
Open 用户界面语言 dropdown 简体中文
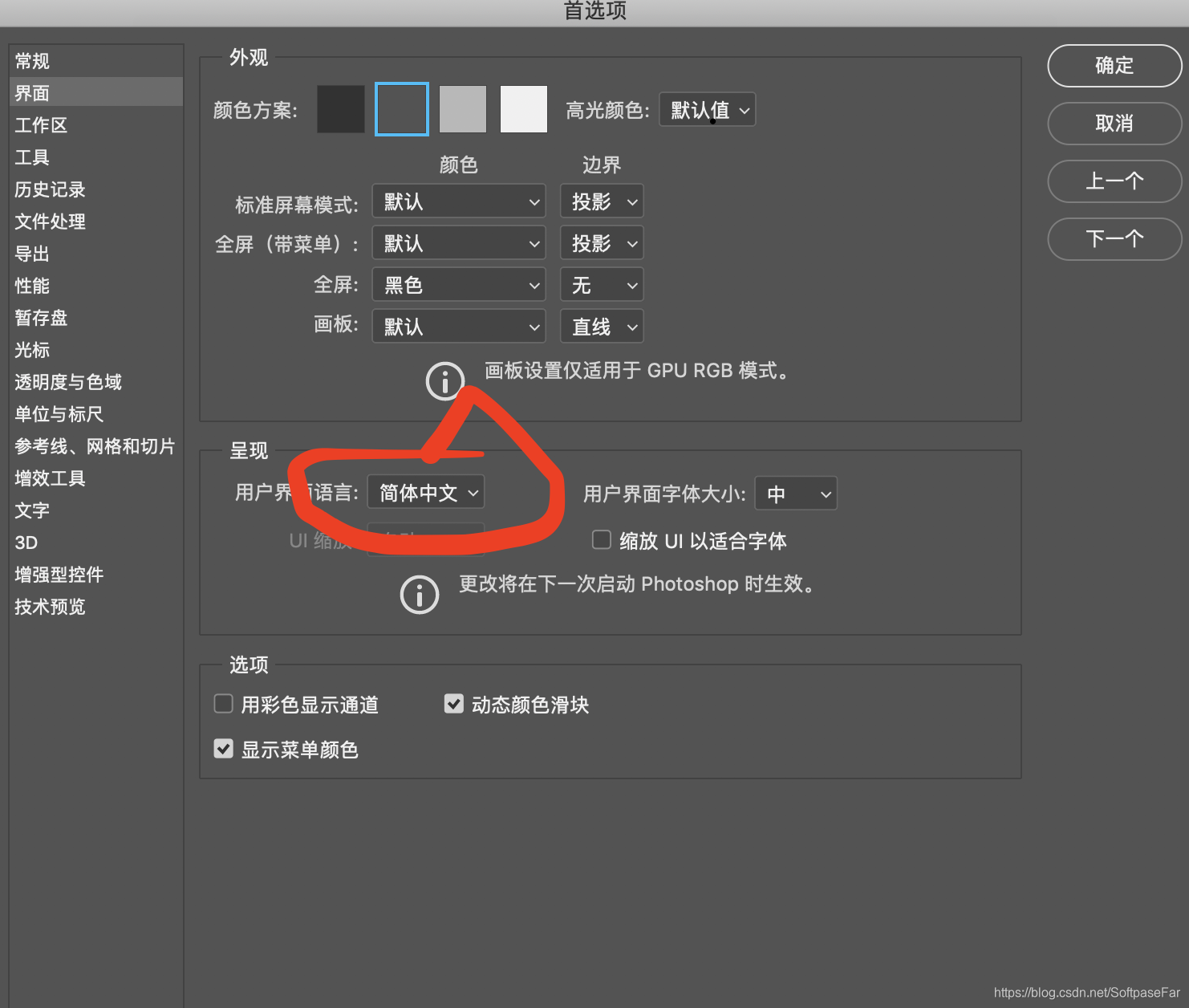coord(426,493)
